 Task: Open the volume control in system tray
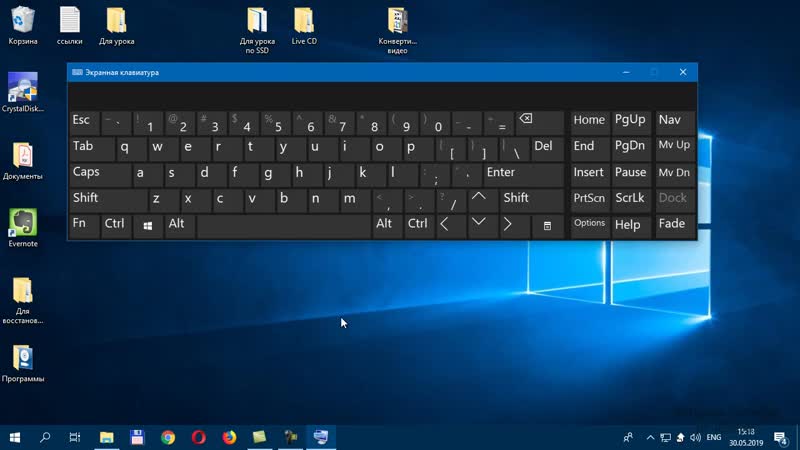[695, 437]
